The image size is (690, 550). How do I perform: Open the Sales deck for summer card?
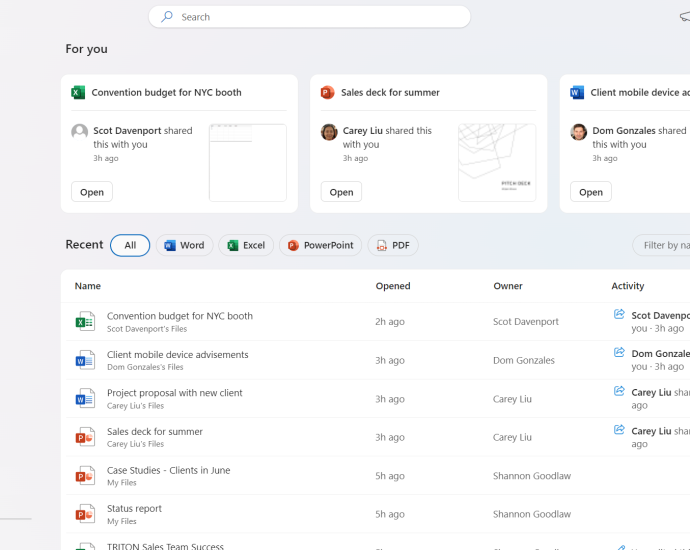coord(341,192)
